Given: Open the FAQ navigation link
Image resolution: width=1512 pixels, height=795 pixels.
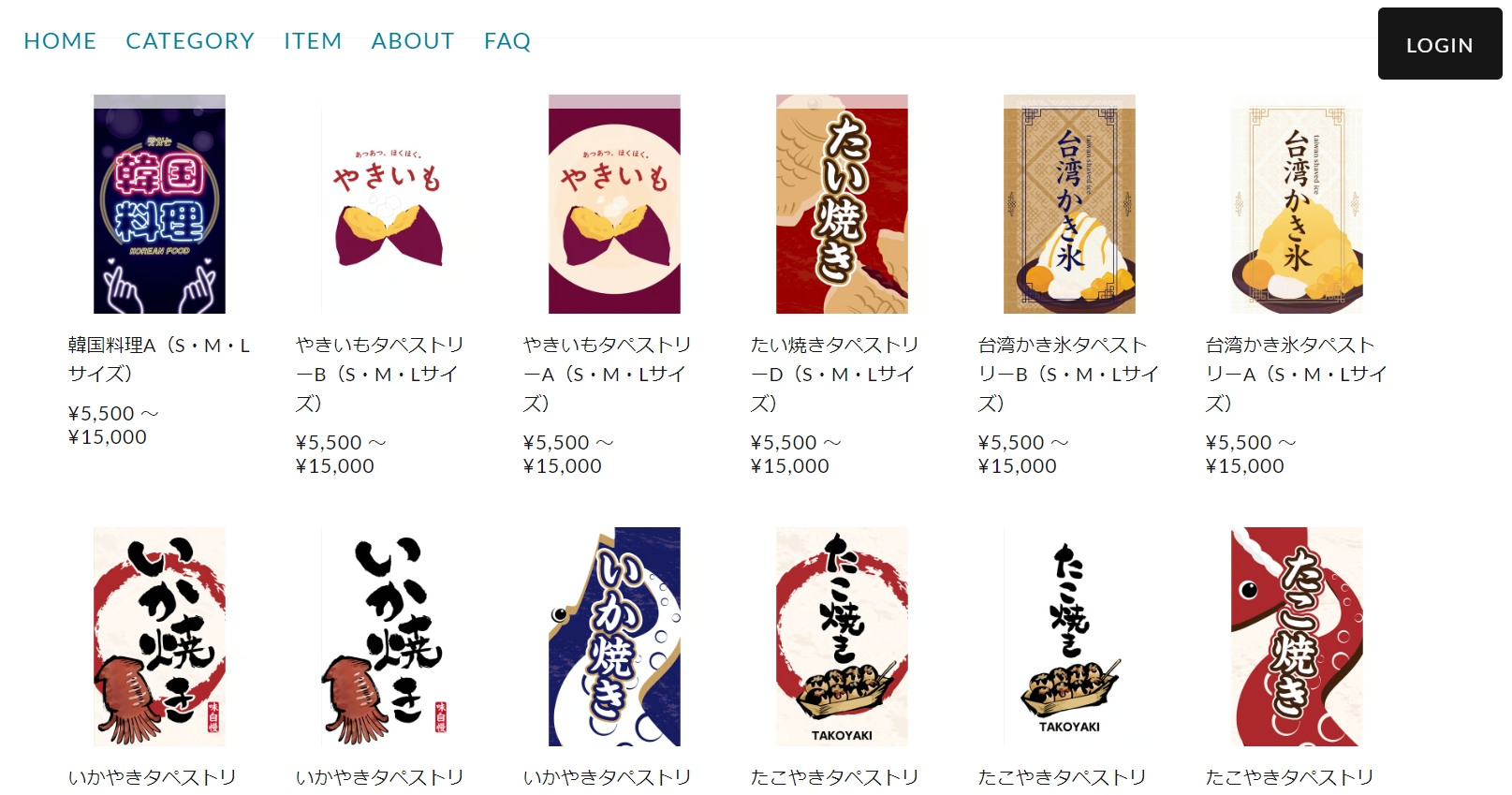Looking at the screenshot, I should 507,41.
